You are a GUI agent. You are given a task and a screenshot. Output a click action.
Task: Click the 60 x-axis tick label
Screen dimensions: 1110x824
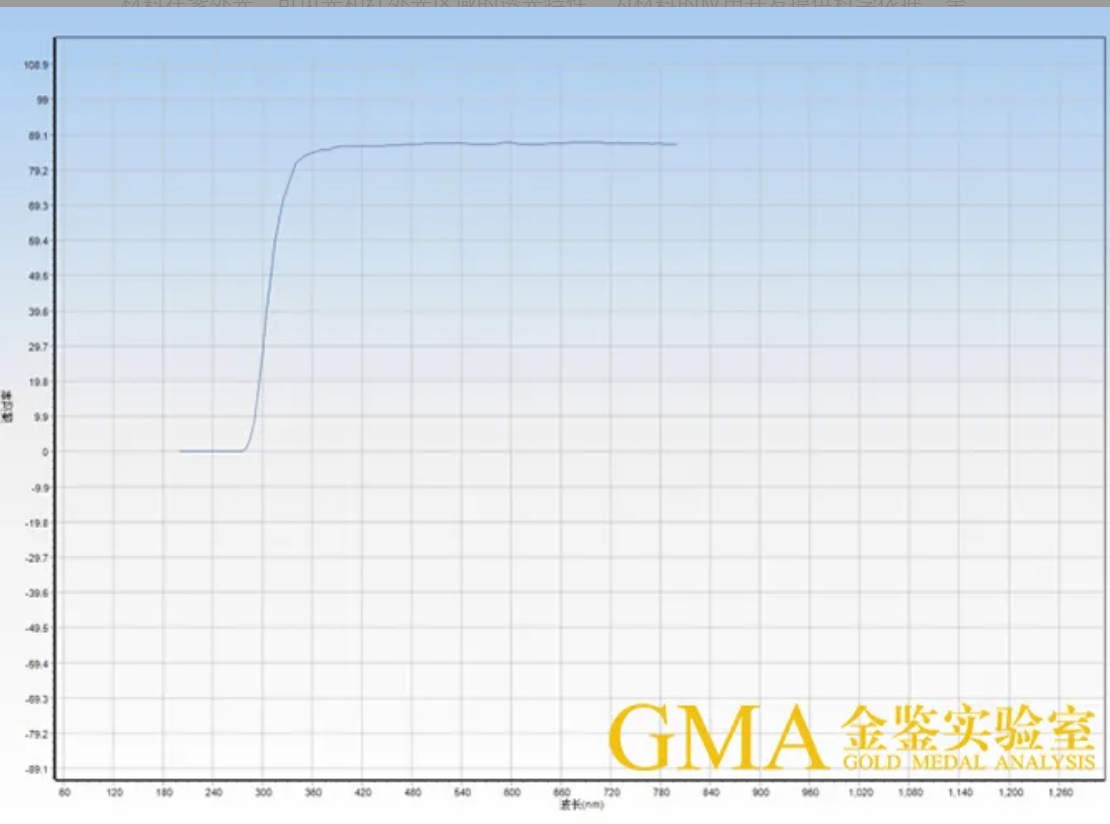(64, 792)
